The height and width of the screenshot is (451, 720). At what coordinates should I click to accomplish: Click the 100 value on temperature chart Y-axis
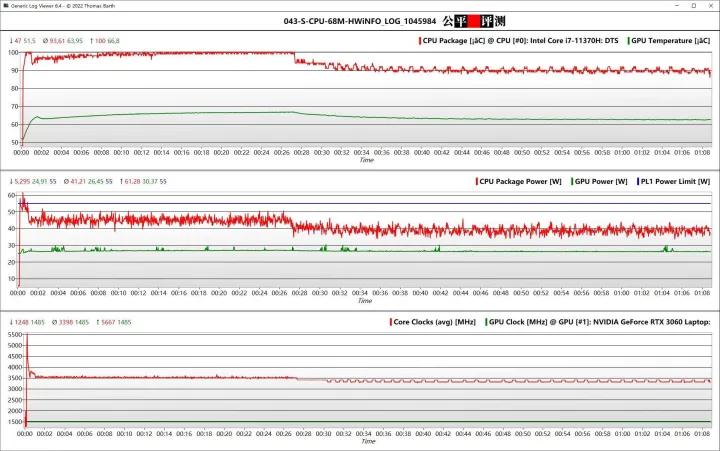tap(13, 53)
